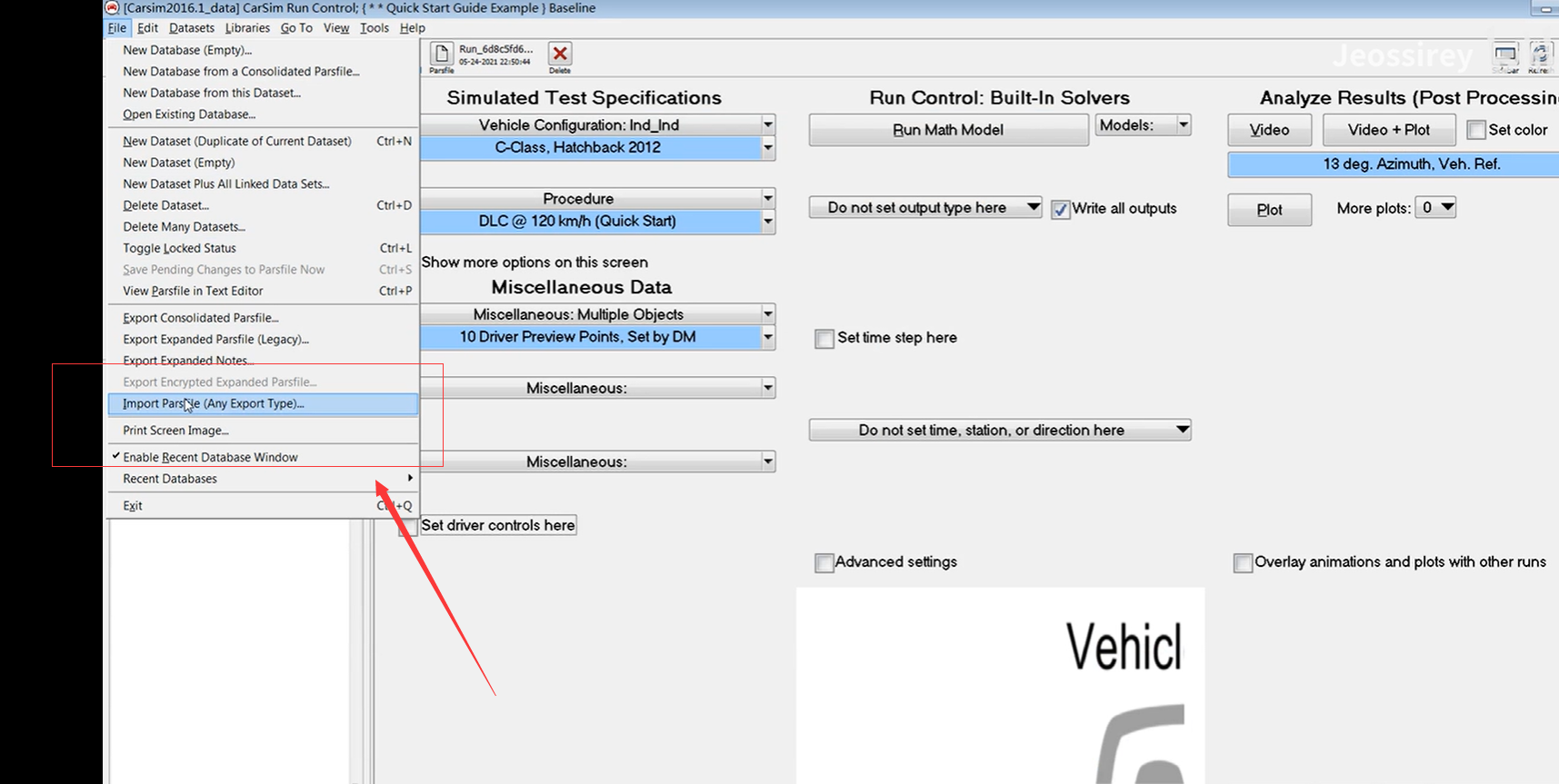Open the 10 Driver Preview Points dropdown

click(768, 337)
